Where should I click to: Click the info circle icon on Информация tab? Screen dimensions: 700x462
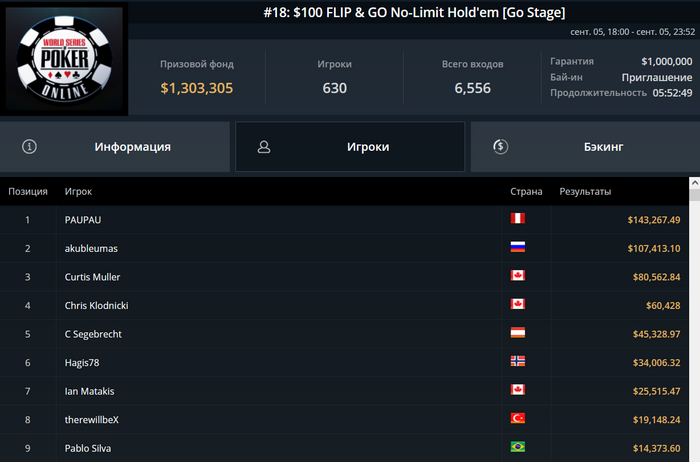29,146
